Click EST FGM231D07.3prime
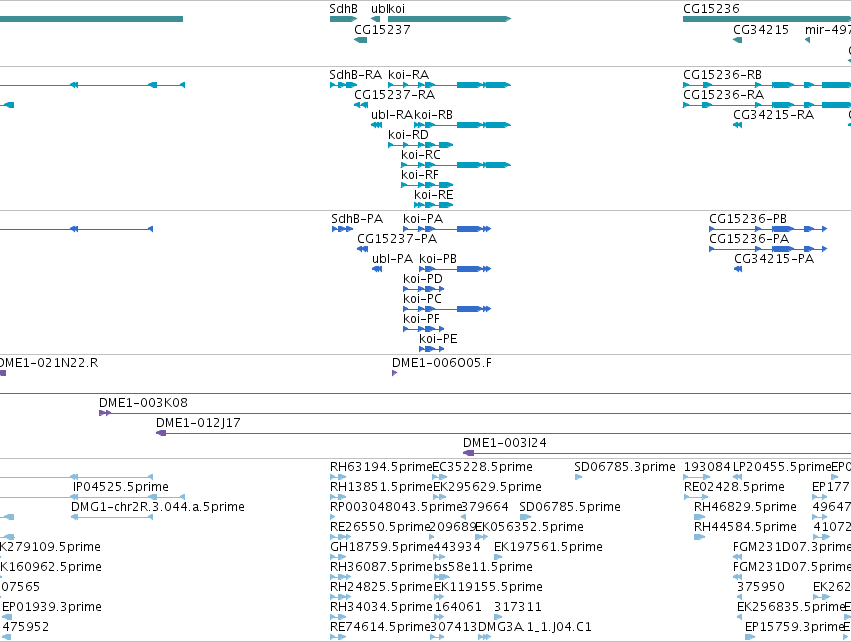Screen dimensions: 851x642 792,547
